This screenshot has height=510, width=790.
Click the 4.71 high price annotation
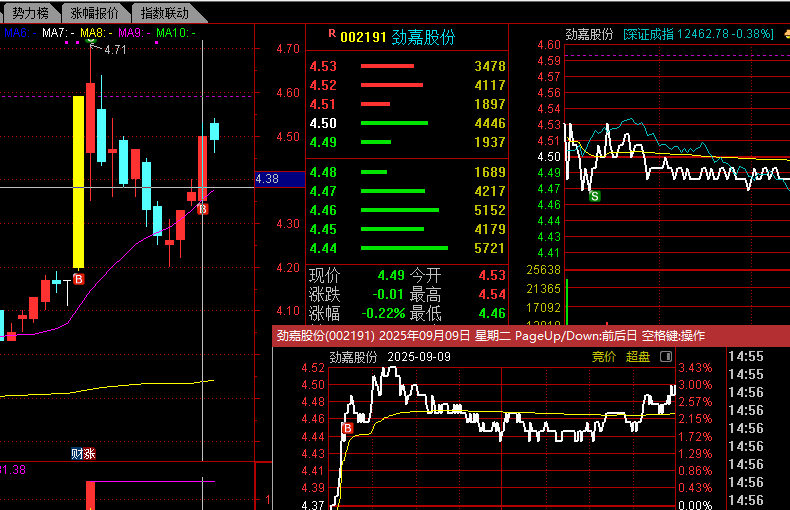pos(115,49)
